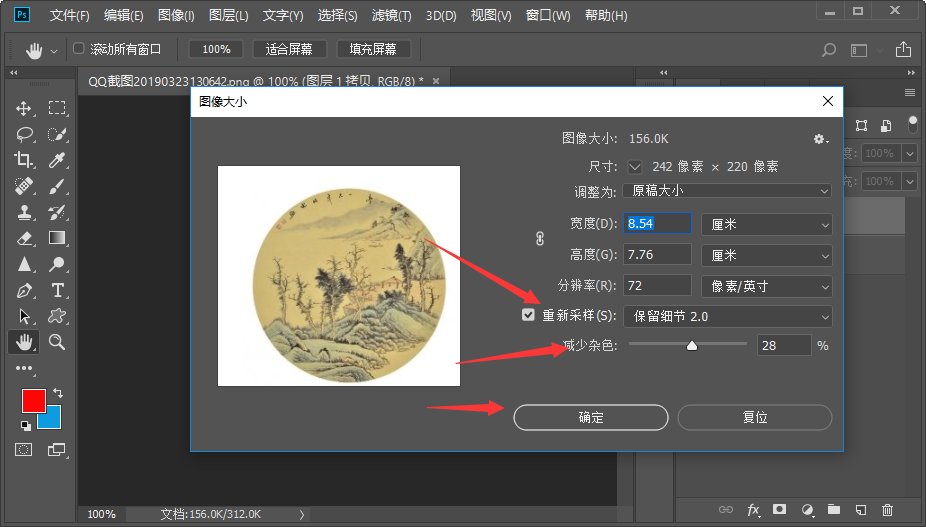The width and height of the screenshot is (926, 527).
Task: Select the Eyedropper tool
Action: point(57,160)
